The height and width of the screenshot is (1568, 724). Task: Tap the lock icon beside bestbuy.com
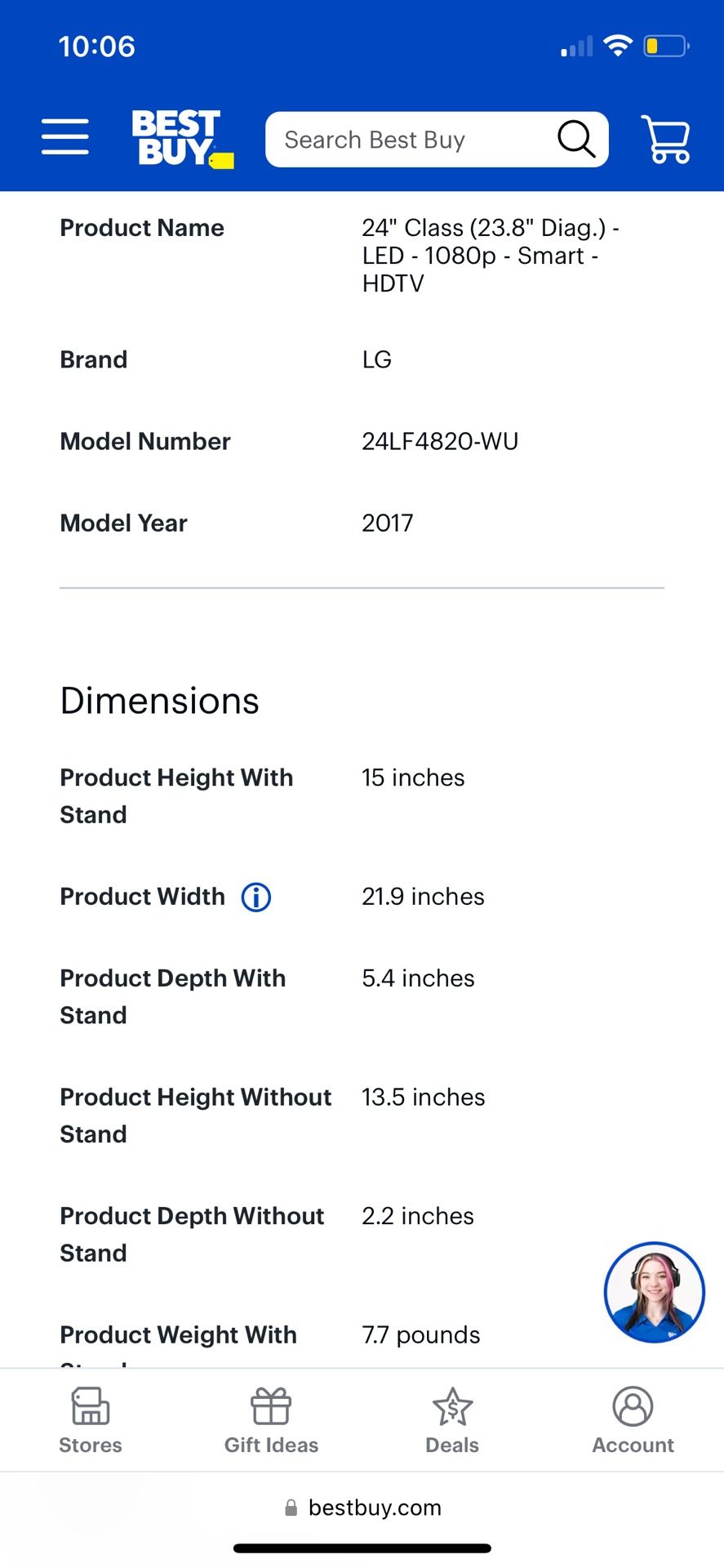point(291,1508)
